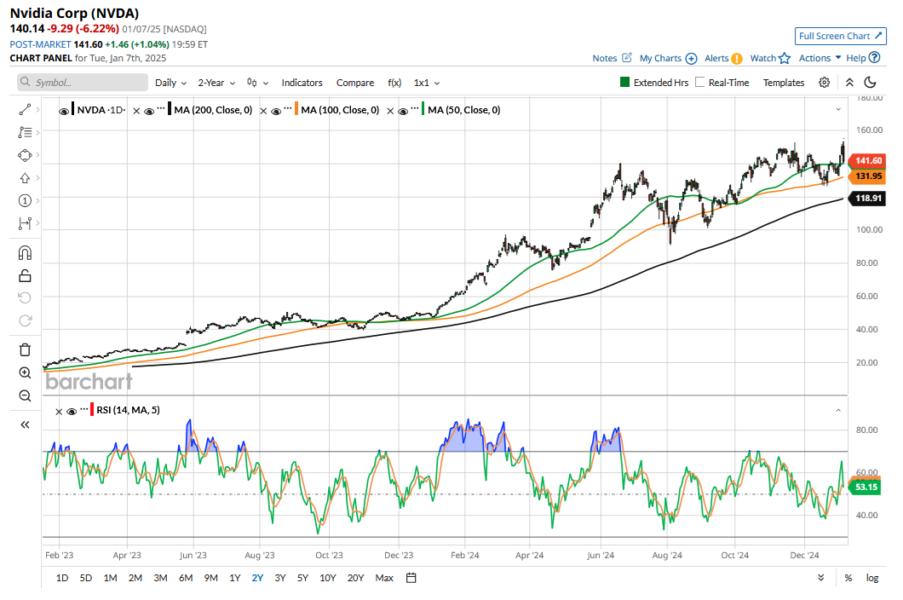The width and height of the screenshot is (903, 600).
Task: Click the trash delete drawings icon
Action: (x=25, y=350)
